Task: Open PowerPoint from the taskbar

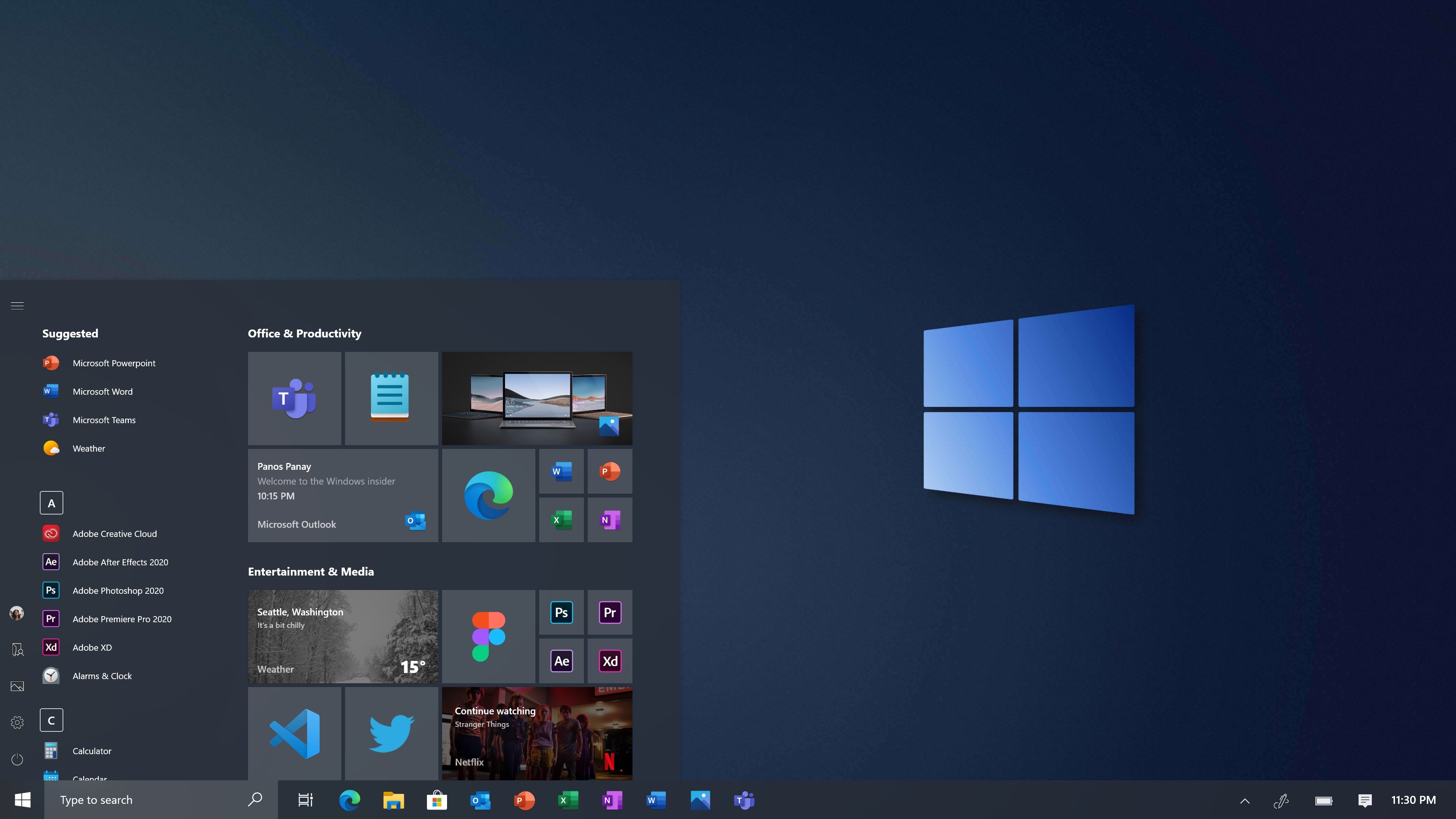Action: click(x=524, y=800)
